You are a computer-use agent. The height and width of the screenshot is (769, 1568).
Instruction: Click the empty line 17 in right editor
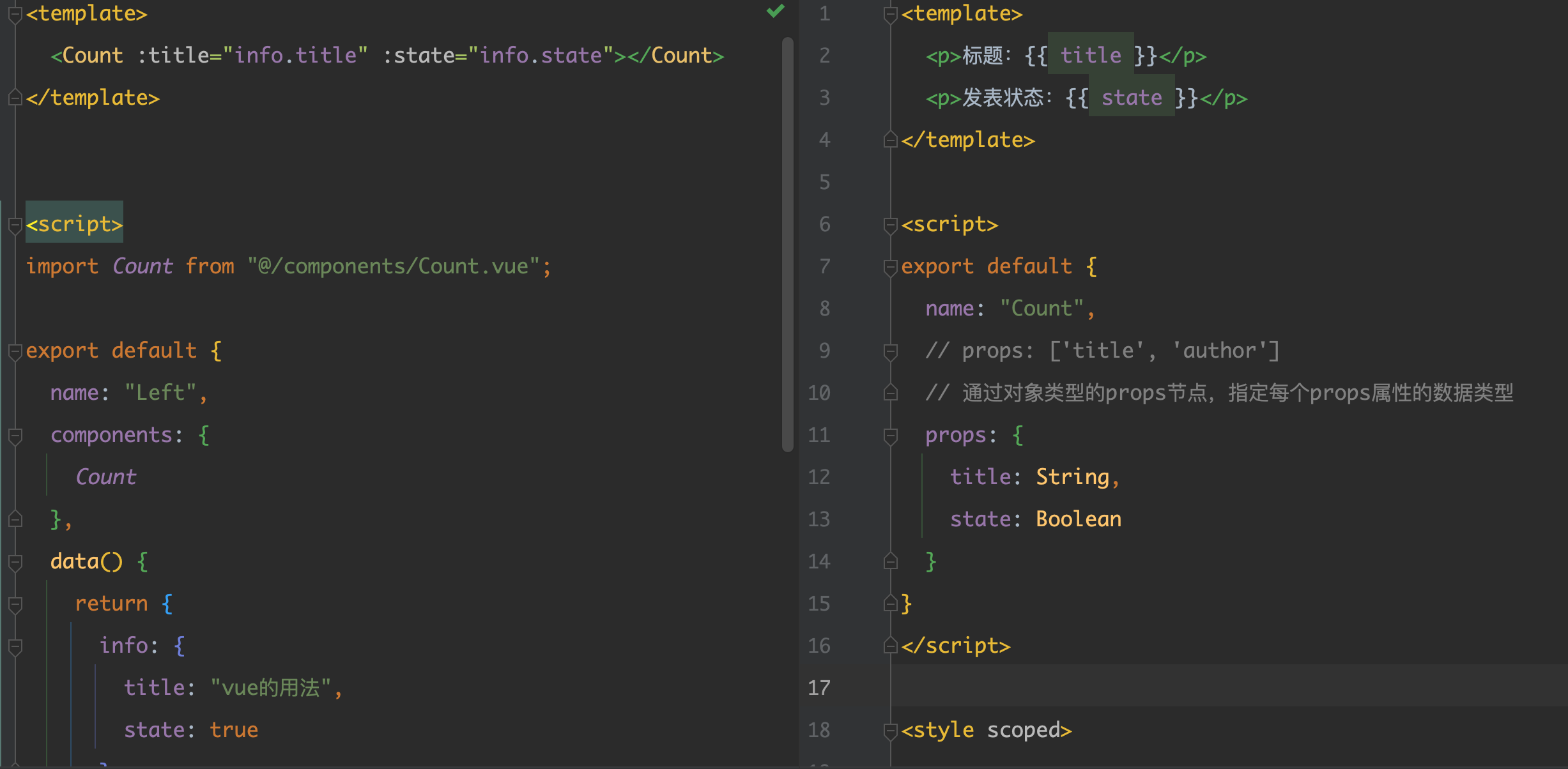point(1229,685)
